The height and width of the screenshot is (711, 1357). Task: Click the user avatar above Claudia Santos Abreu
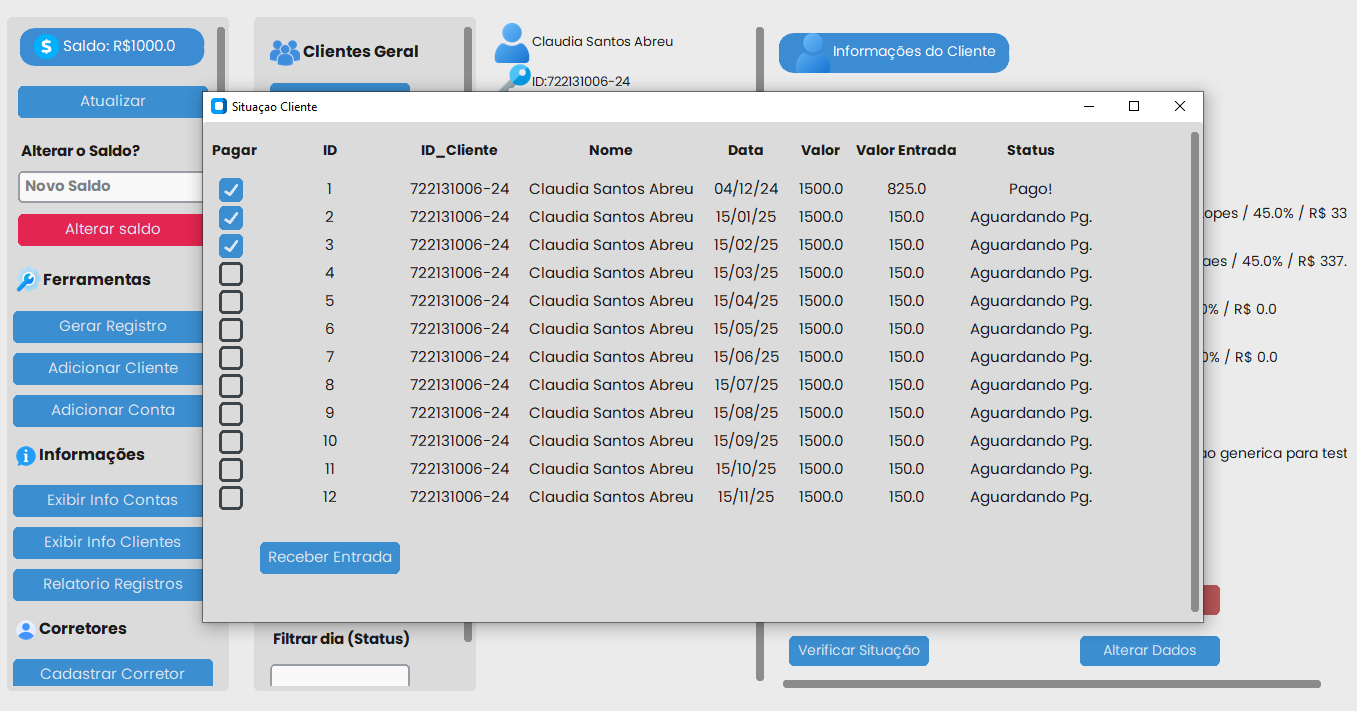pyautogui.click(x=512, y=43)
